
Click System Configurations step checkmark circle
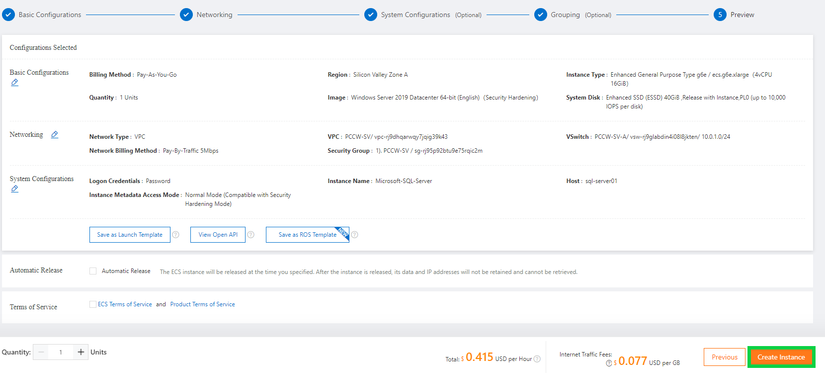point(370,15)
